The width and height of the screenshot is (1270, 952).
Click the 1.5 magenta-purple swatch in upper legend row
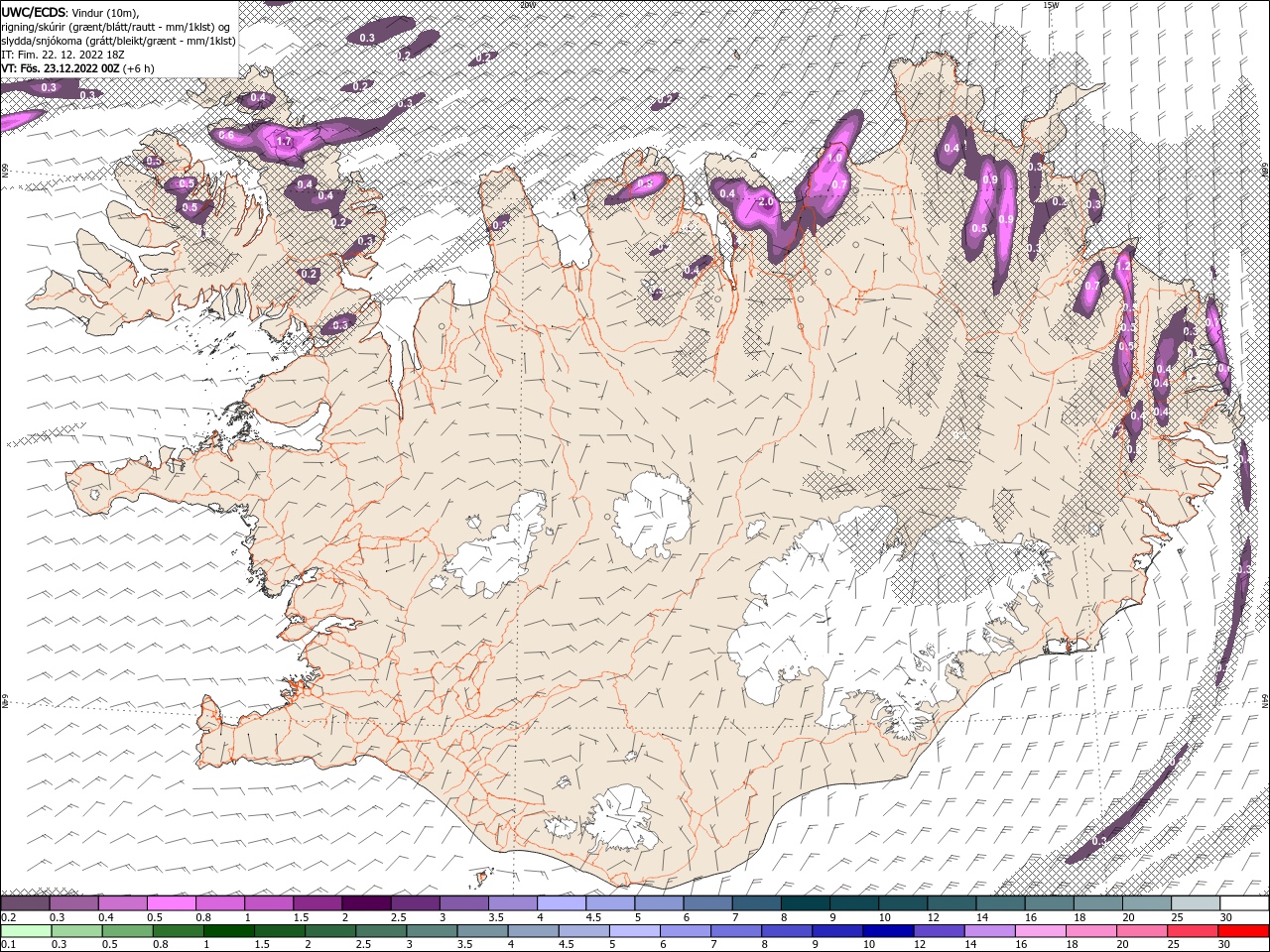tap(317, 903)
